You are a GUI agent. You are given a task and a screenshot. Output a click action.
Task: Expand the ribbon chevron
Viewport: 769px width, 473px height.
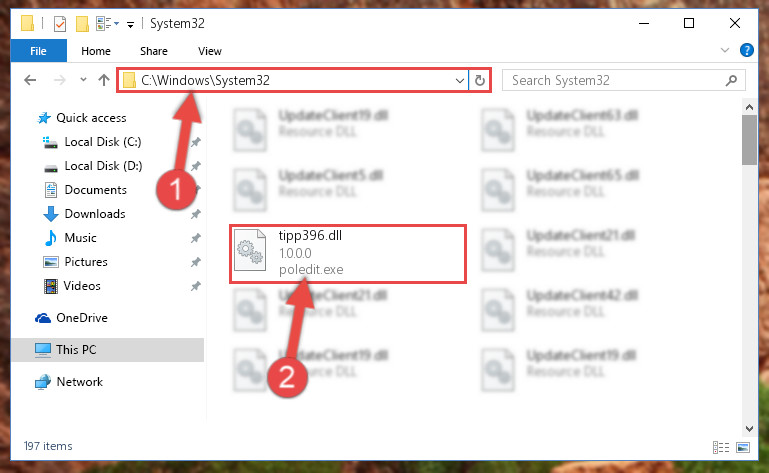click(x=725, y=50)
